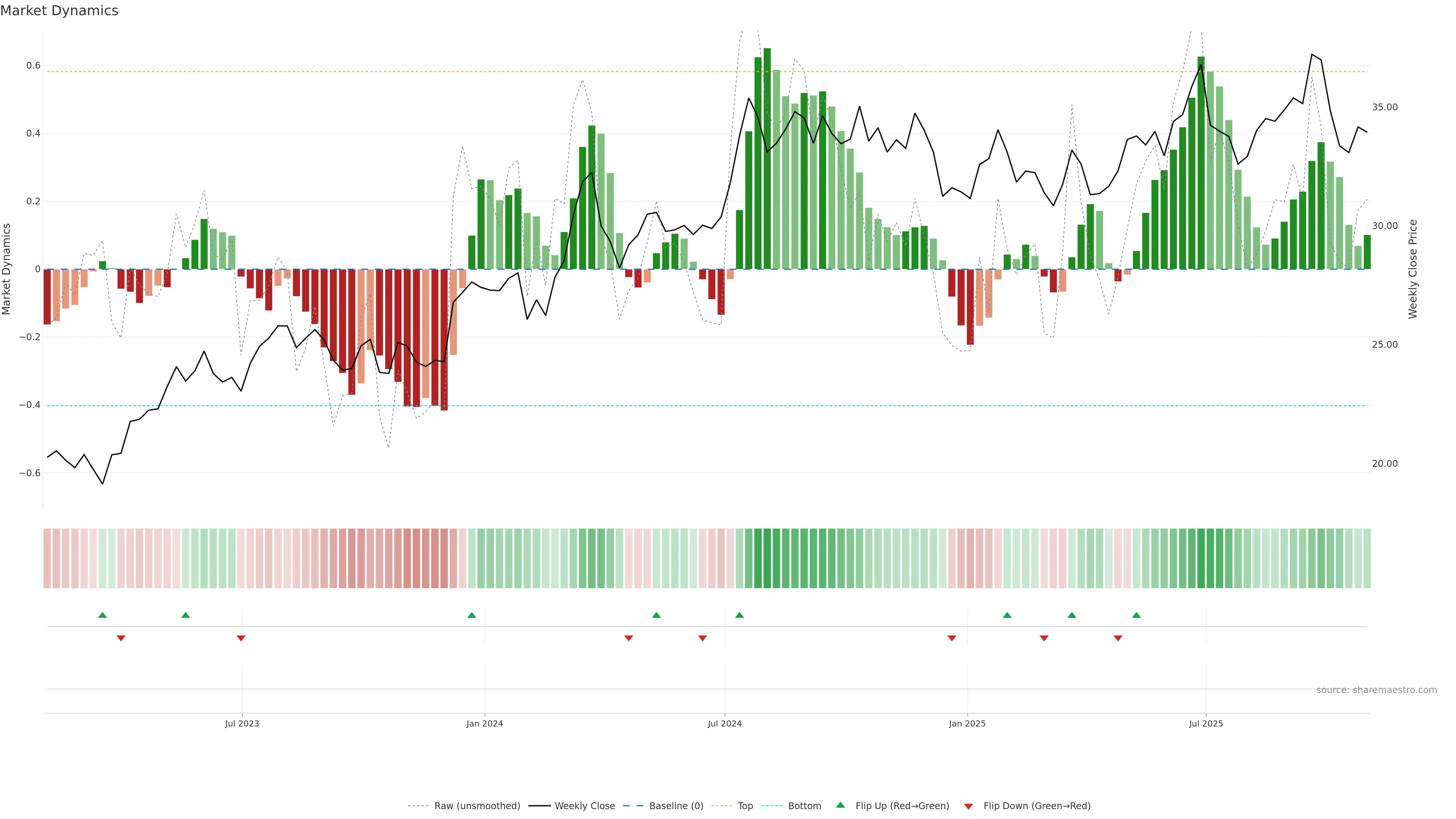Click the Jul 2025 x-axis label
This screenshot has height=819, width=1456.
click(1206, 723)
